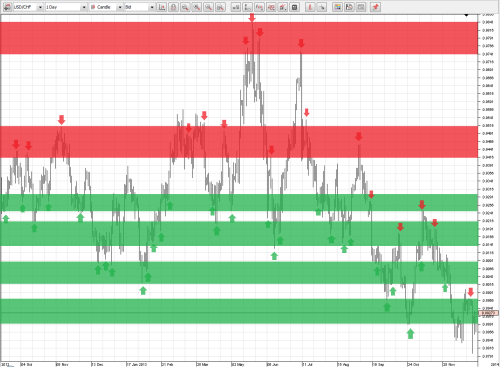Click the lowest green up arrow marker

point(410,334)
